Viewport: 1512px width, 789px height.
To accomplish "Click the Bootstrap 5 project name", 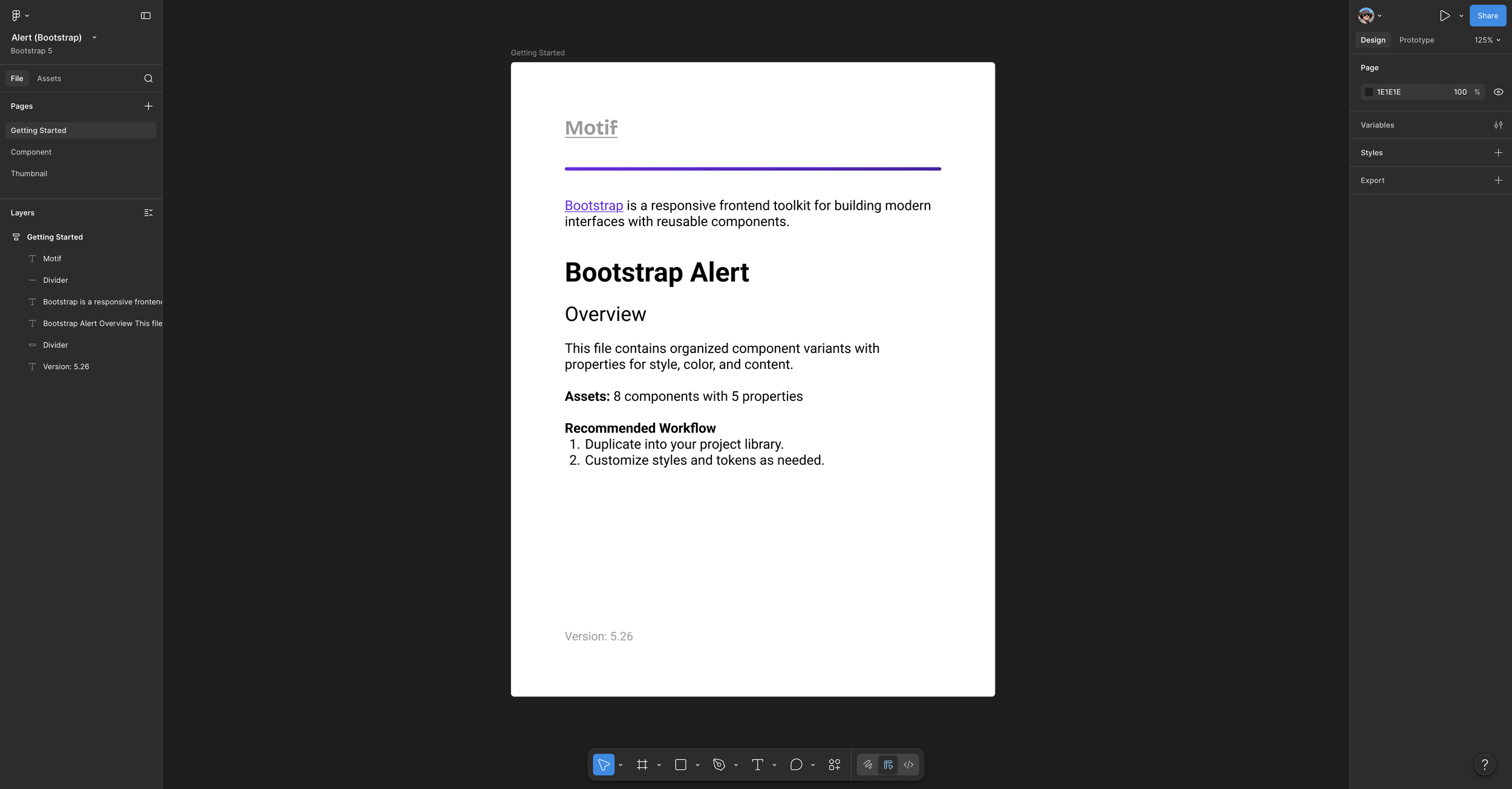I will 31,51.
